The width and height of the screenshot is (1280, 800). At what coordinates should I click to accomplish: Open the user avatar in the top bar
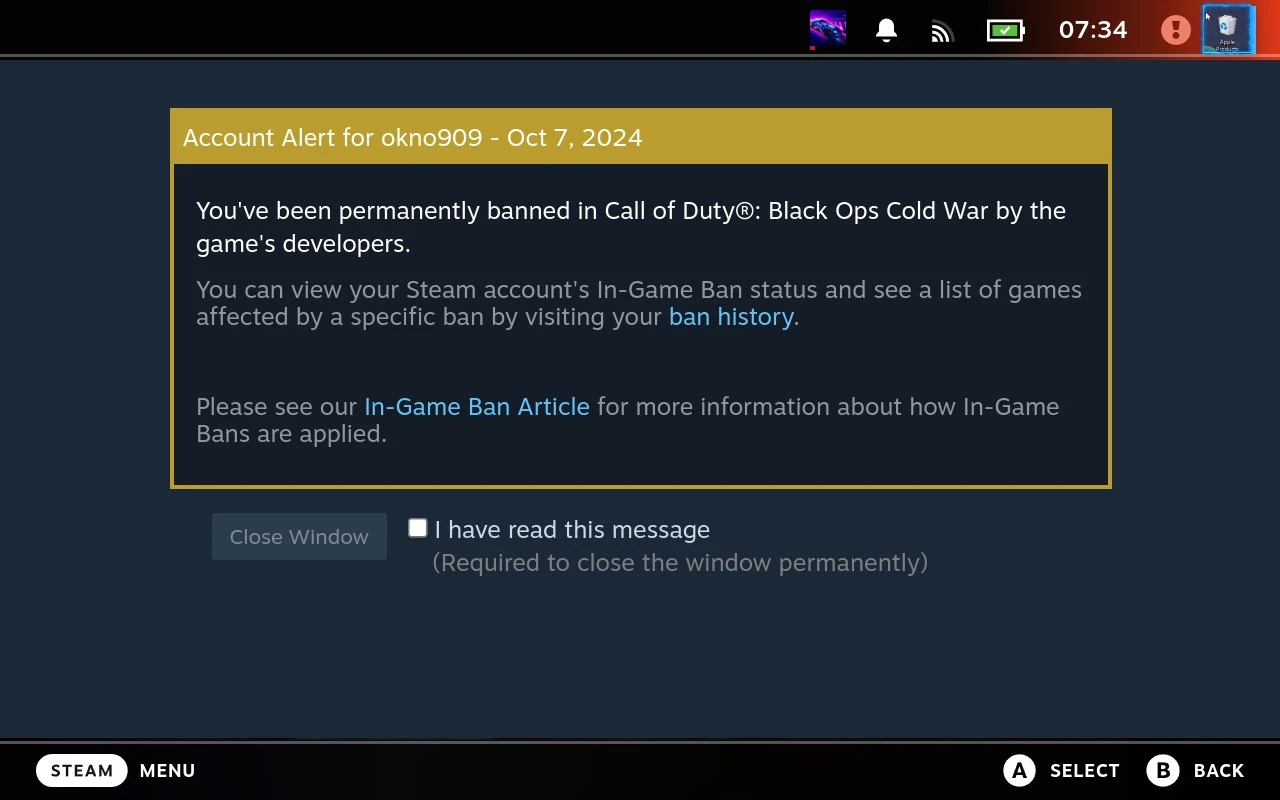[1227, 29]
